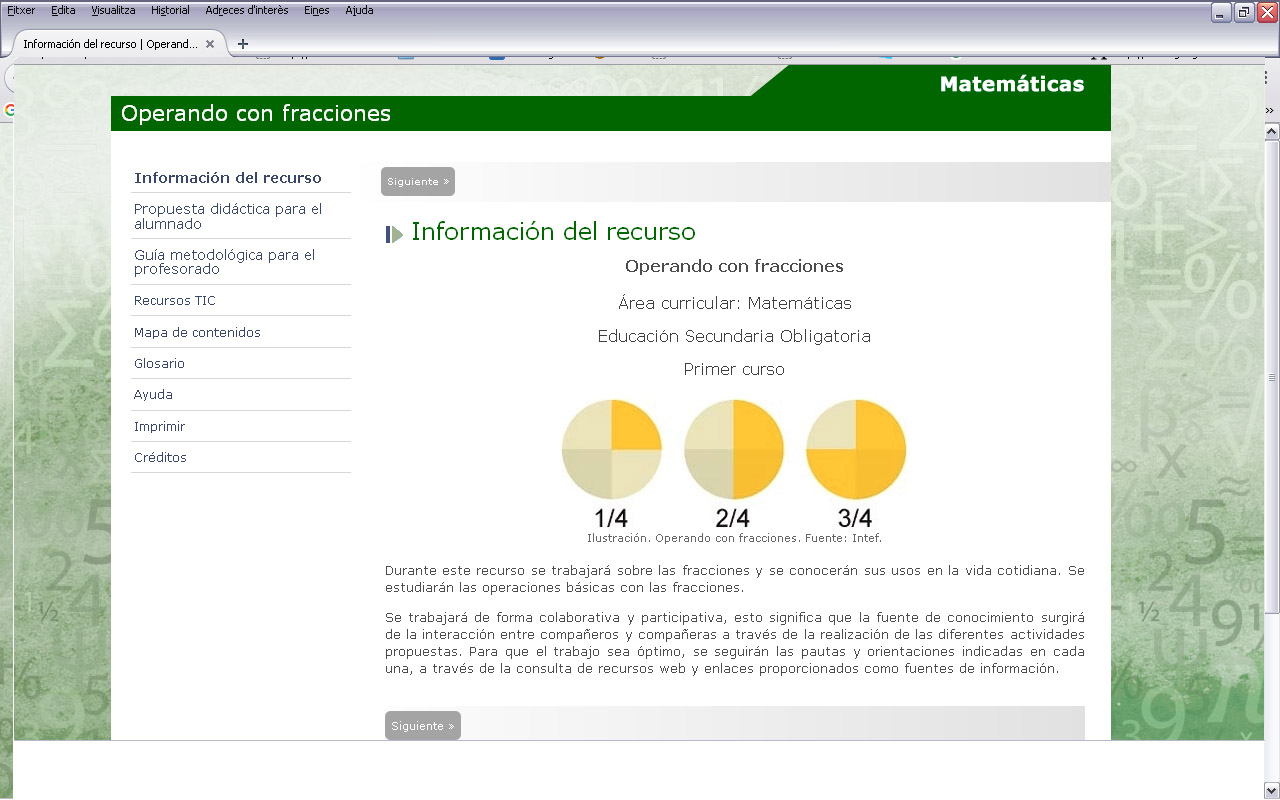Select the 1/4 fraction pie illustration
The image size is (1280, 800).
[612, 449]
